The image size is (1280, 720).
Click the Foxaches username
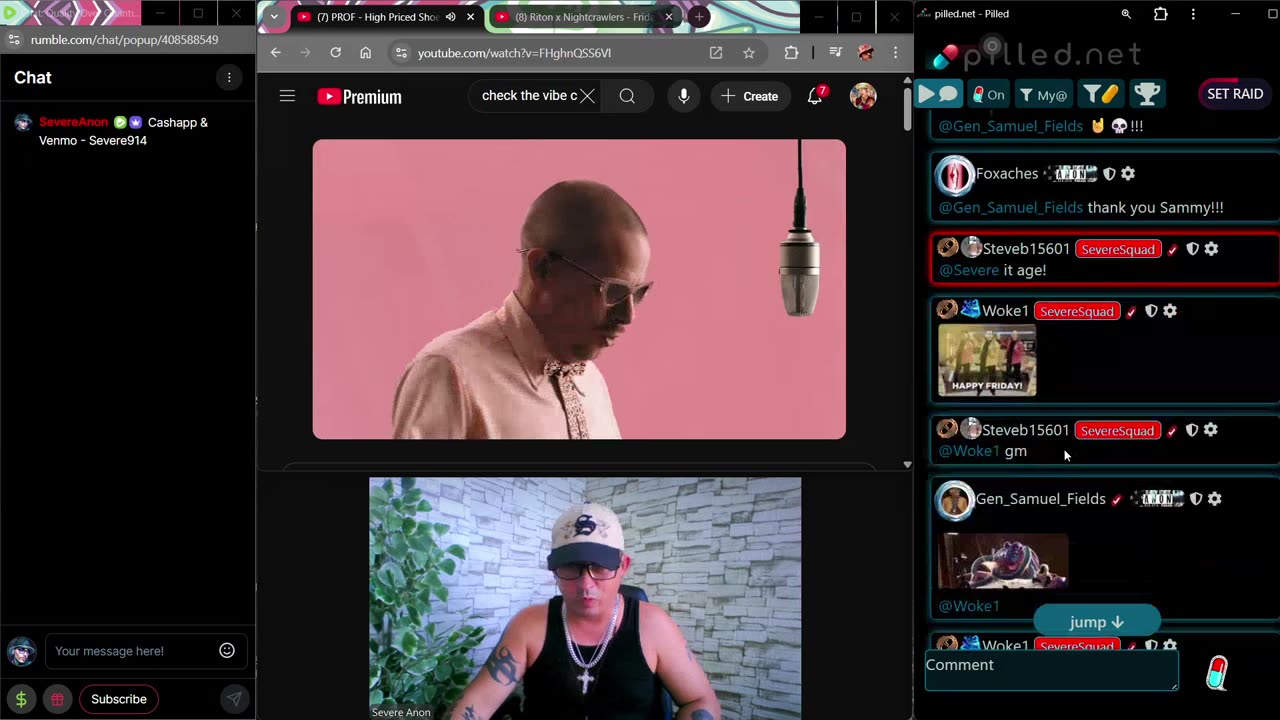point(1007,174)
